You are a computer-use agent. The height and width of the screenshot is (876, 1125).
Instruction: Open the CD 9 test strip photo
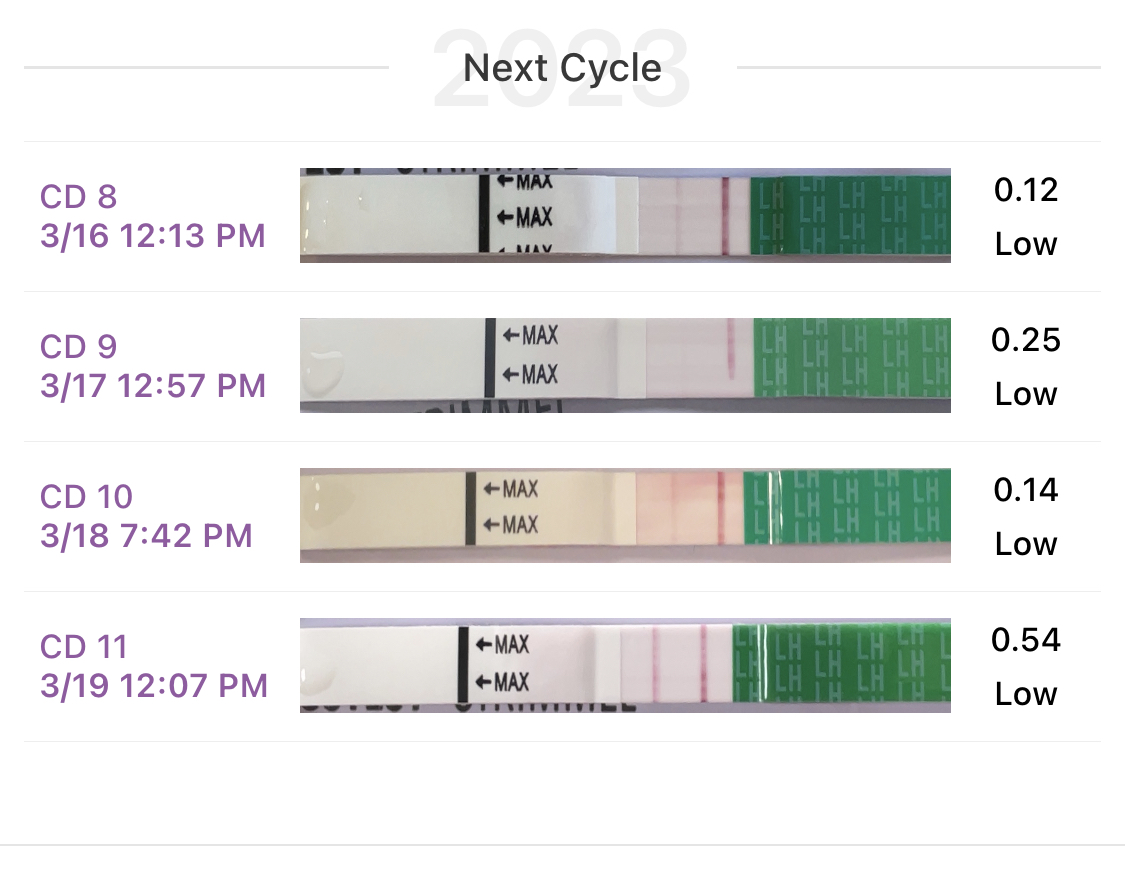pyautogui.click(x=625, y=365)
